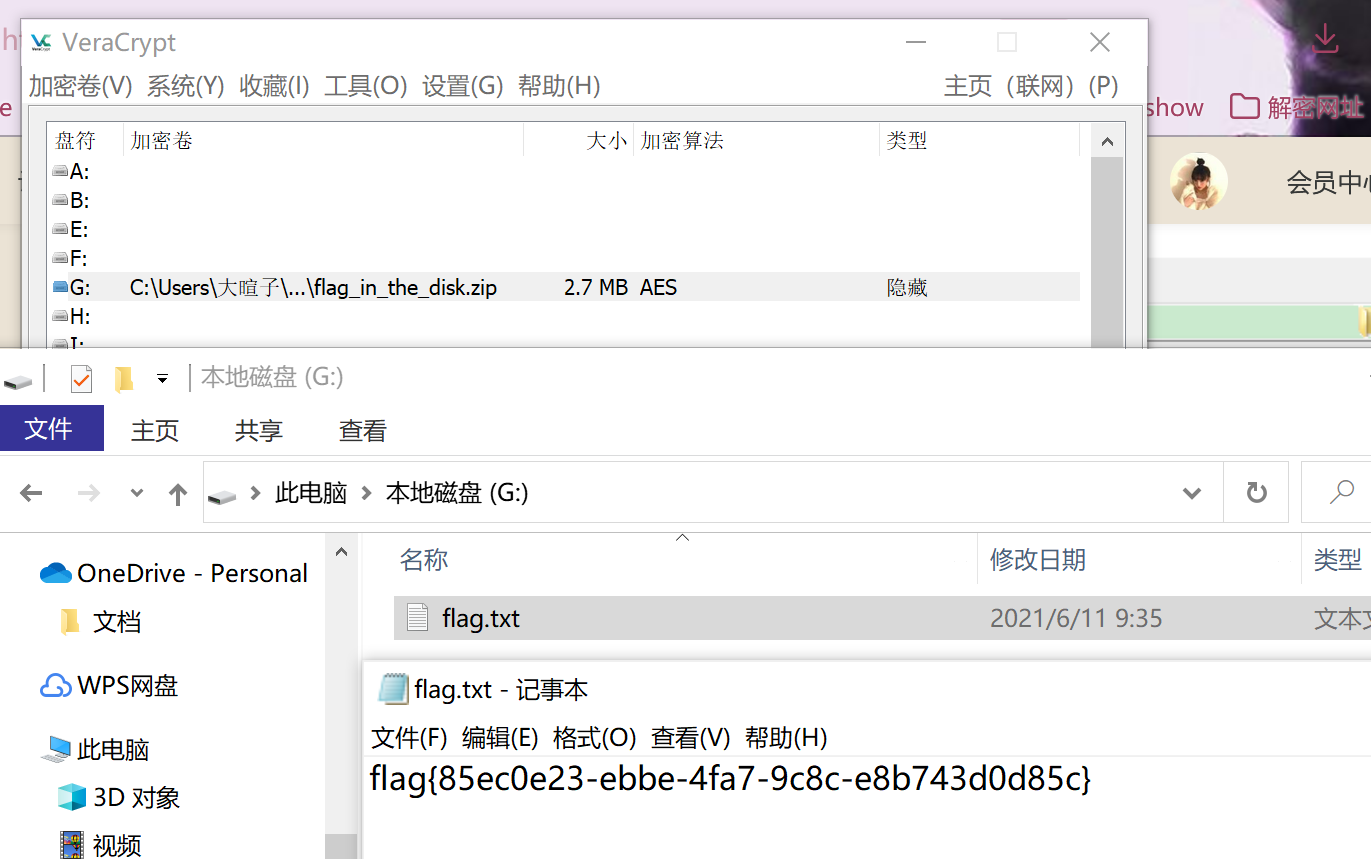This screenshot has height=859, width=1371.
Task: Open the 解密网址 bookmark folder in browser
Action: point(1296,107)
